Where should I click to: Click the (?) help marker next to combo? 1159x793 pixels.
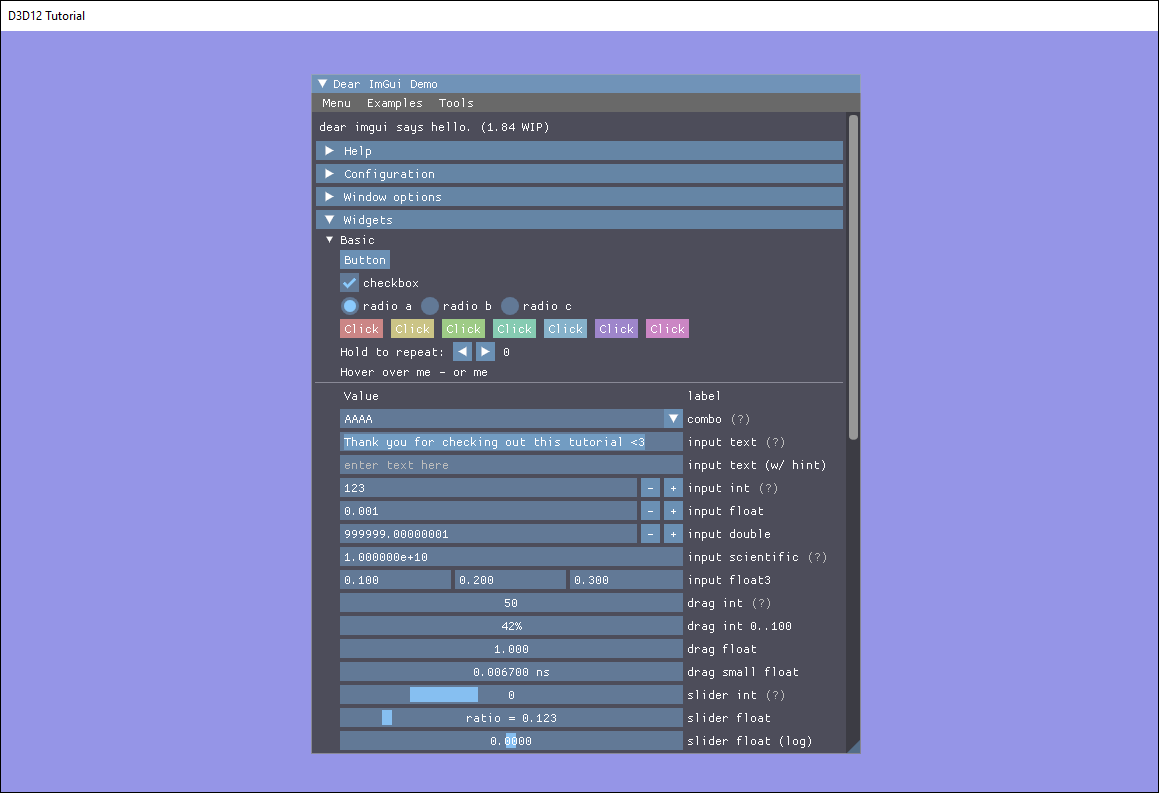click(740, 419)
